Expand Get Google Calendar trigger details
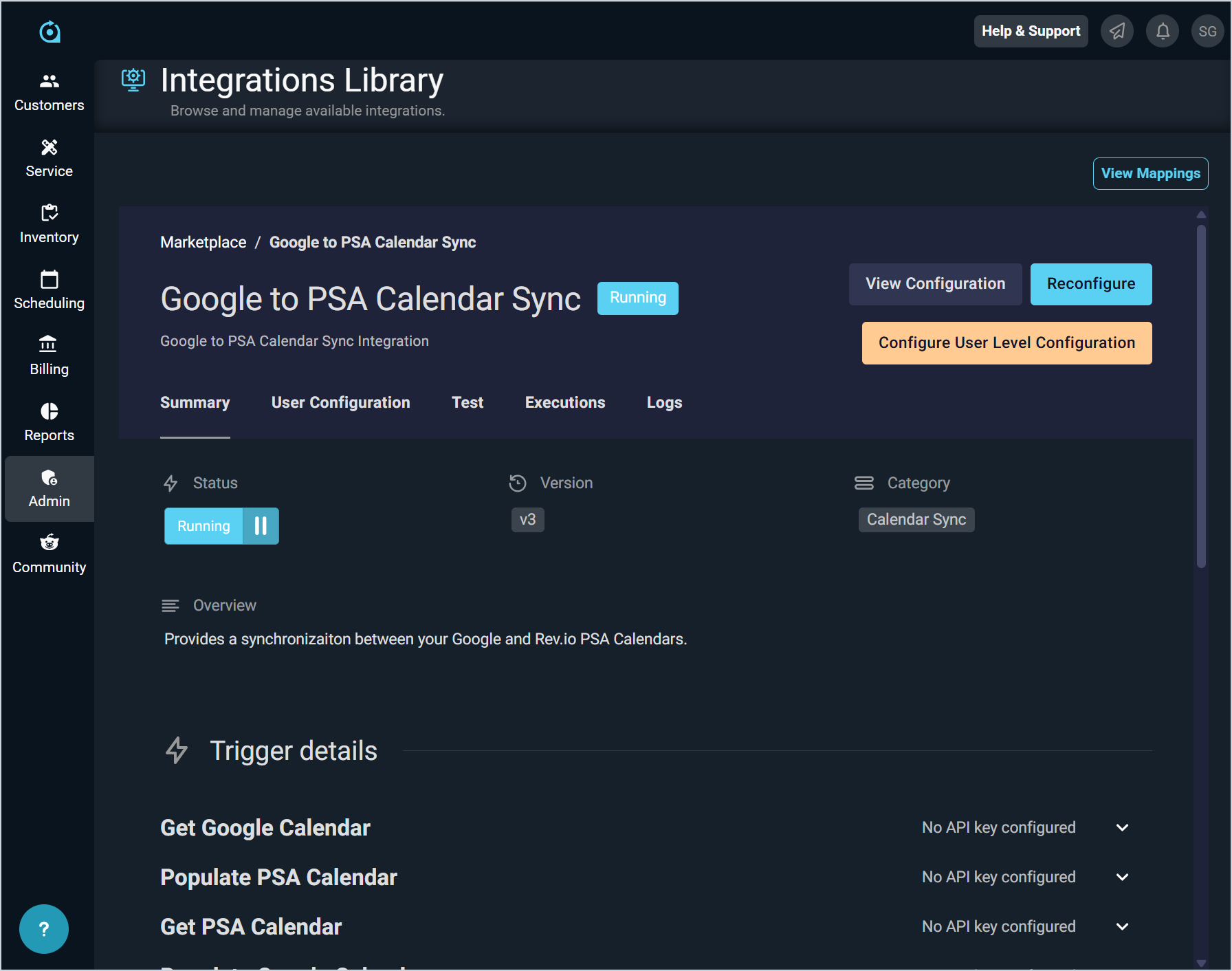 (1122, 827)
